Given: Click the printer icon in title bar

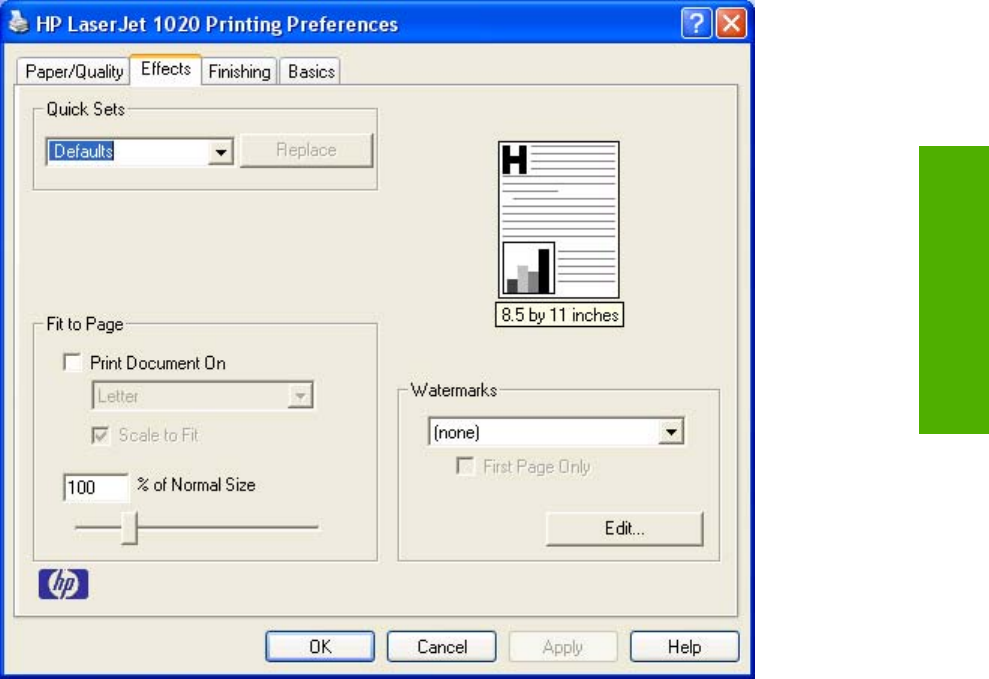Looking at the screenshot, I should (x=19, y=23).
